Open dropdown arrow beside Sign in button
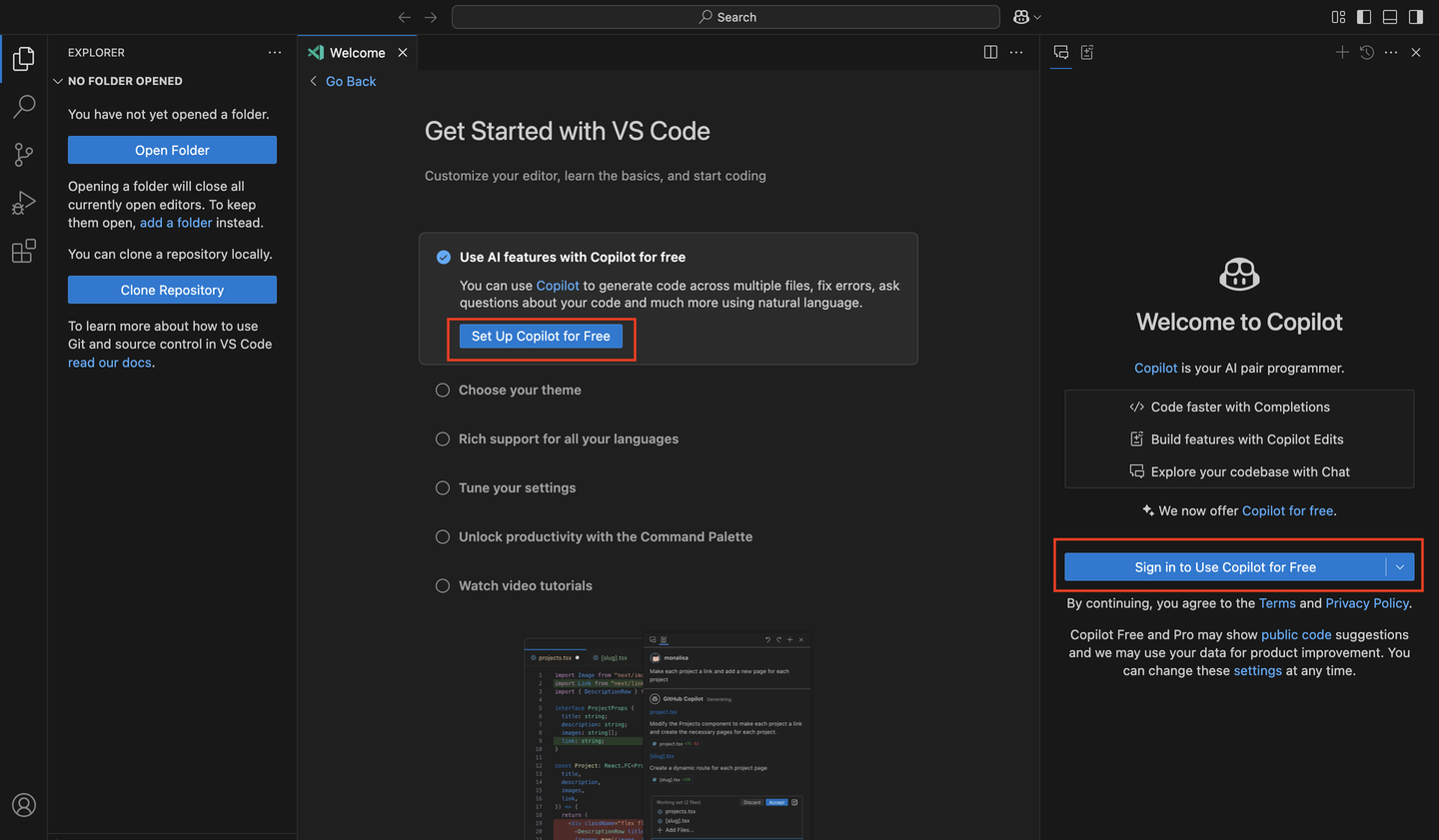Image resolution: width=1439 pixels, height=840 pixels. tap(1400, 567)
